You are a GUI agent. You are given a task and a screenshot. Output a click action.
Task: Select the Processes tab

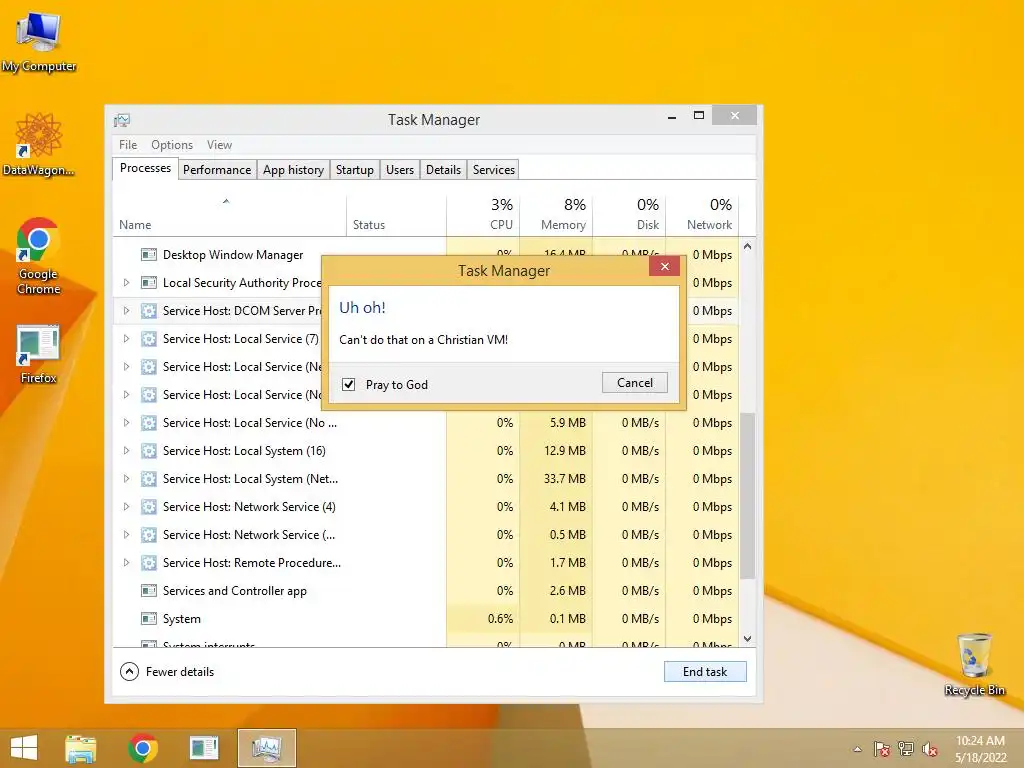point(145,168)
